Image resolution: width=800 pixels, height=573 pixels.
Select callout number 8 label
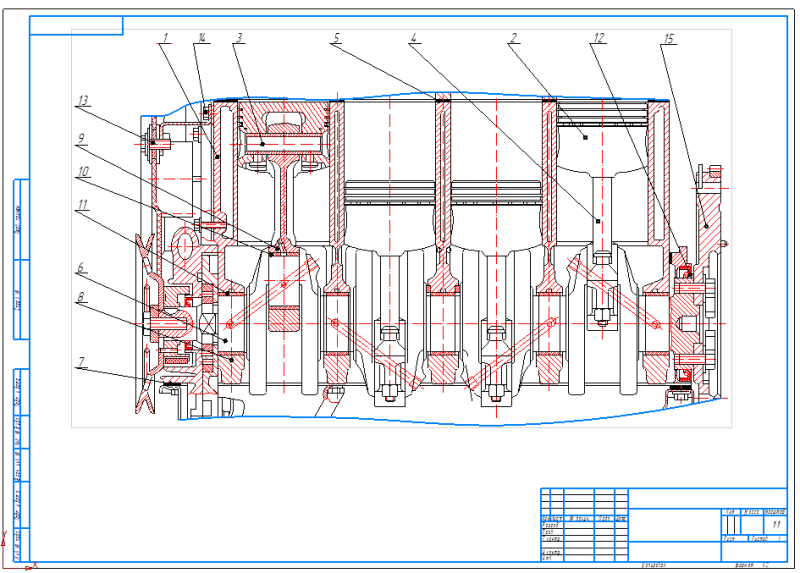[81, 296]
